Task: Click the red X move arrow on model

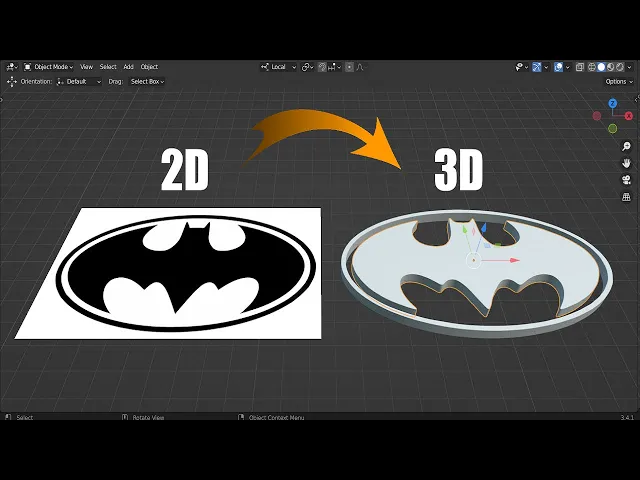Action: pyautogui.click(x=515, y=260)
